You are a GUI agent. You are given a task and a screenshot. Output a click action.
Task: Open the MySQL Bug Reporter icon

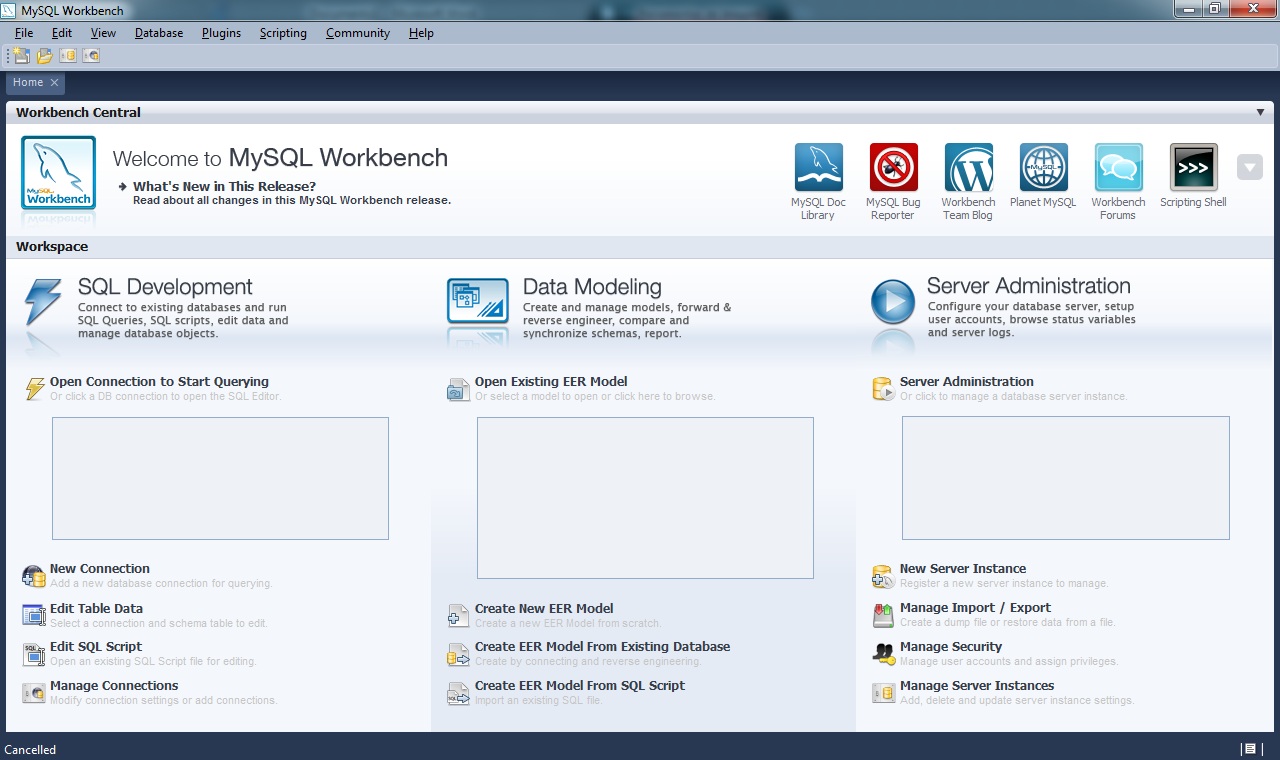click(x=894, y=167)
